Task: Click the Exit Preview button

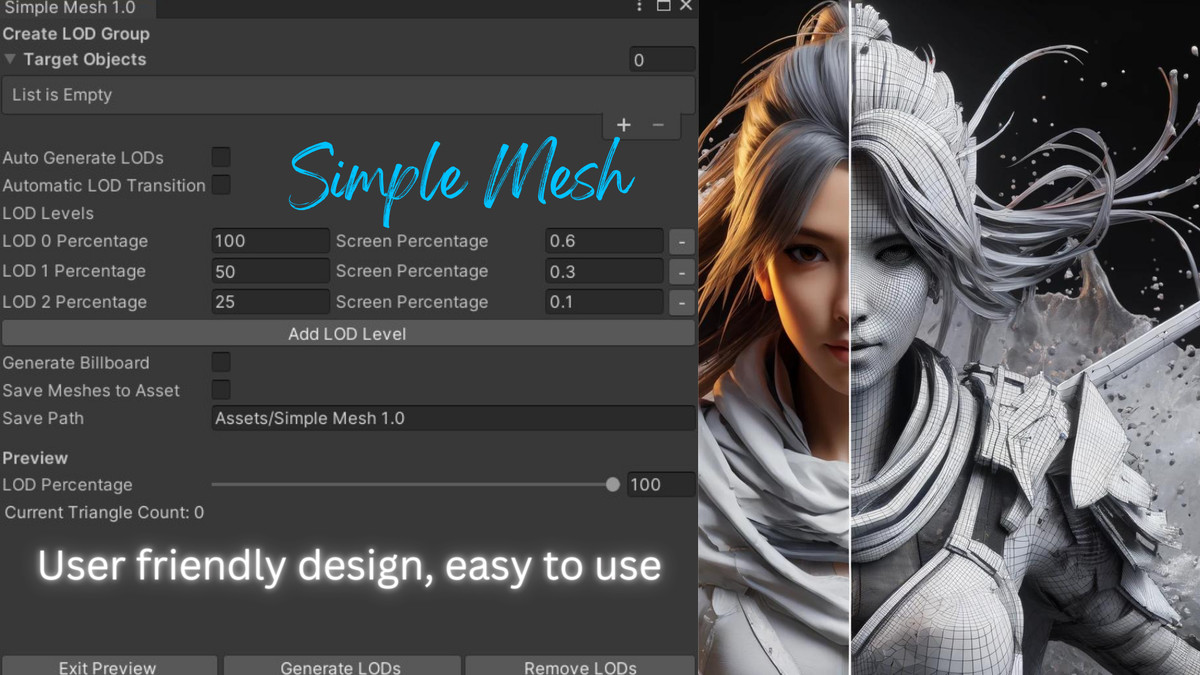Action: (109, 666)
